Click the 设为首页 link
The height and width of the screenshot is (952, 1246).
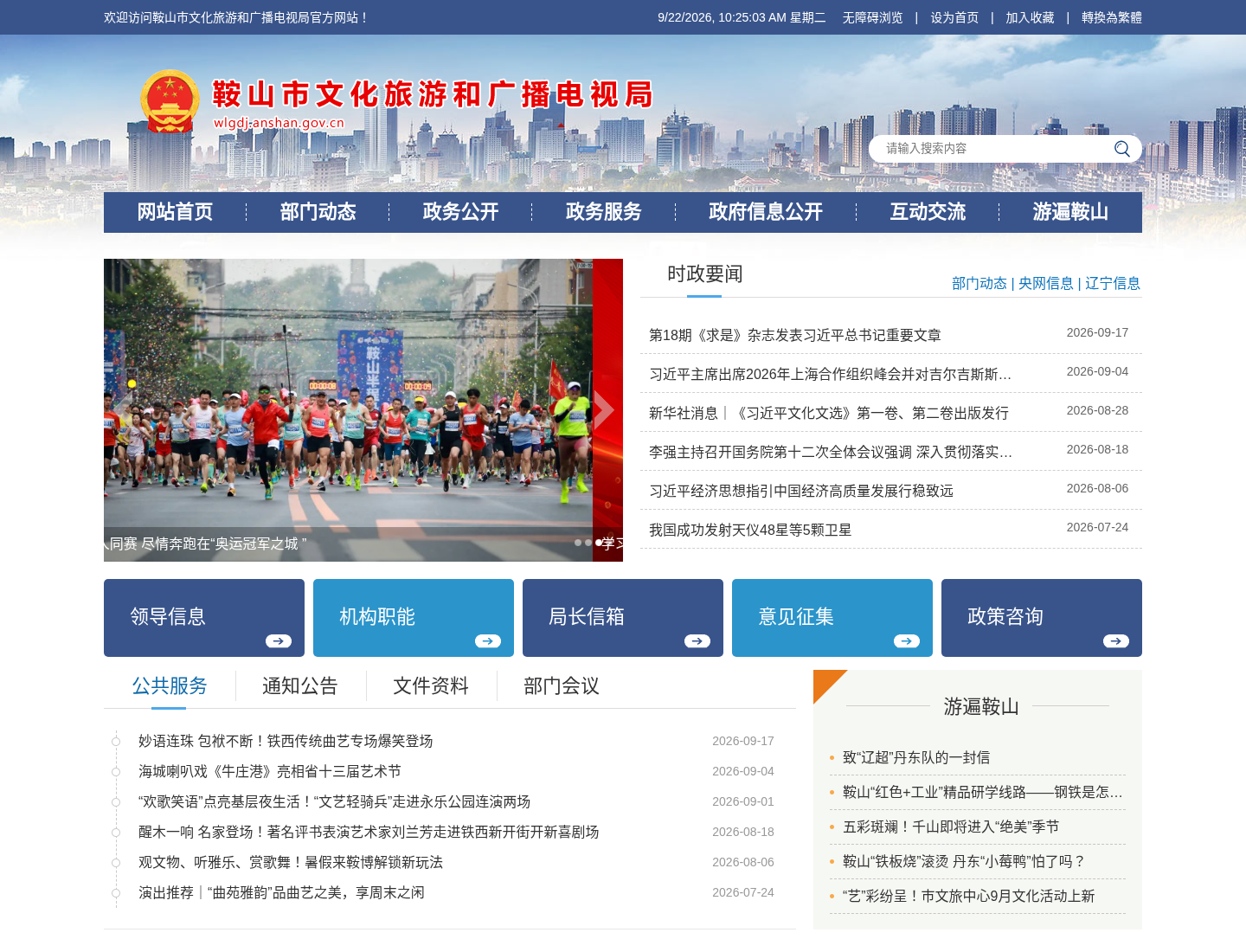(954, 17)
